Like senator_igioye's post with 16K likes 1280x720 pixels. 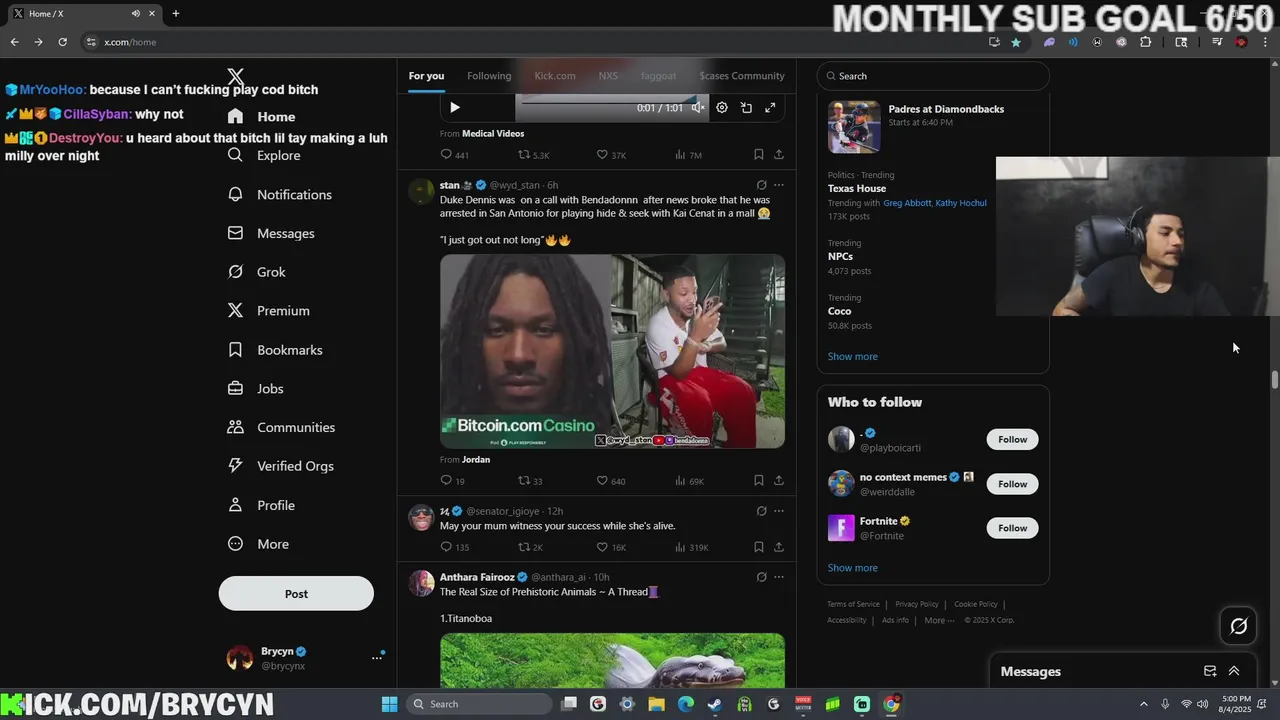(x=602, y=547)
